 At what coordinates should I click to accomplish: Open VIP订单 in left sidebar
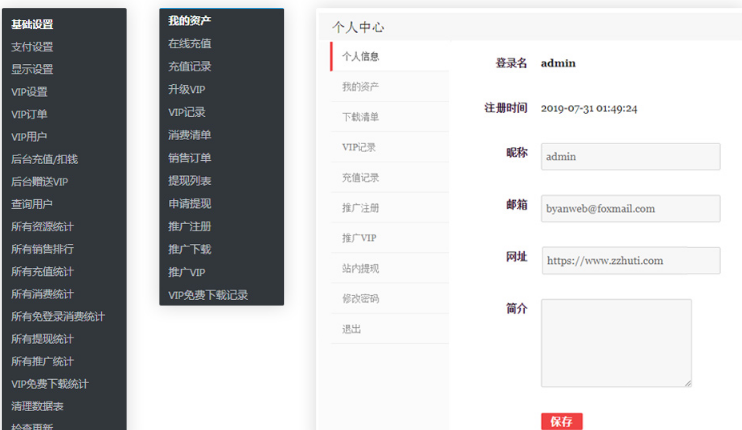(x=29, y=115)
